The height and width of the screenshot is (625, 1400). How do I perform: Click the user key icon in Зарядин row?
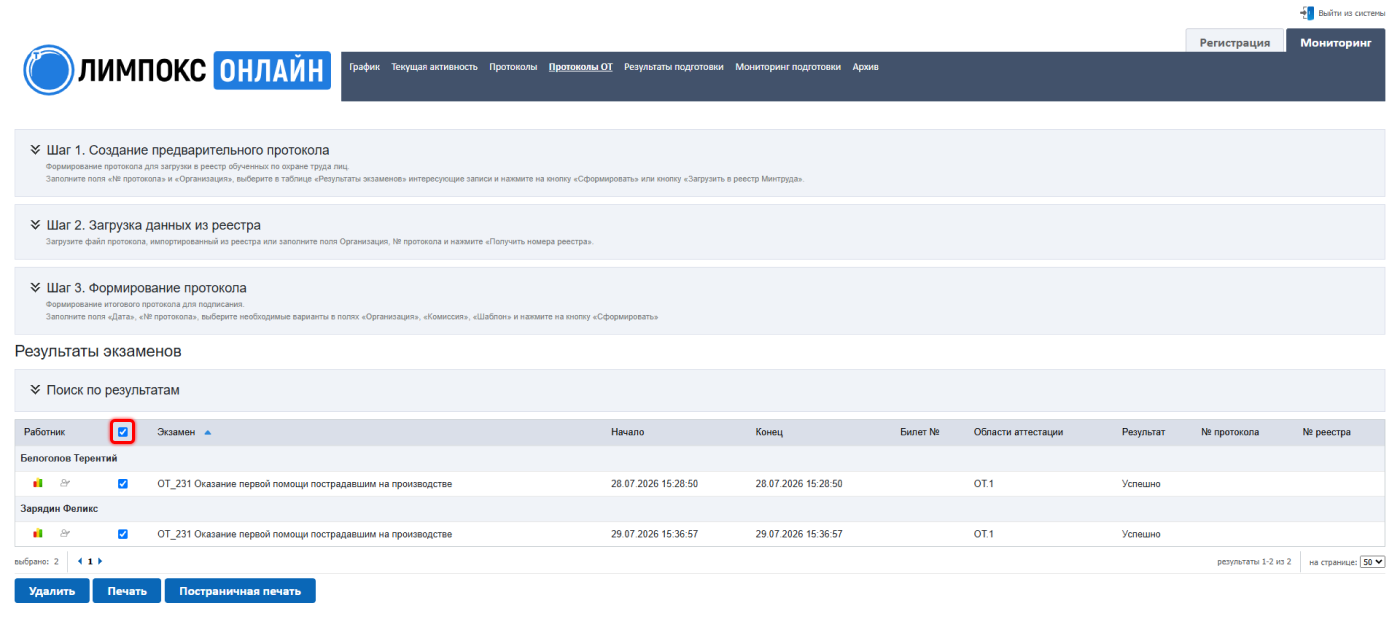click(x=66, y=533)
